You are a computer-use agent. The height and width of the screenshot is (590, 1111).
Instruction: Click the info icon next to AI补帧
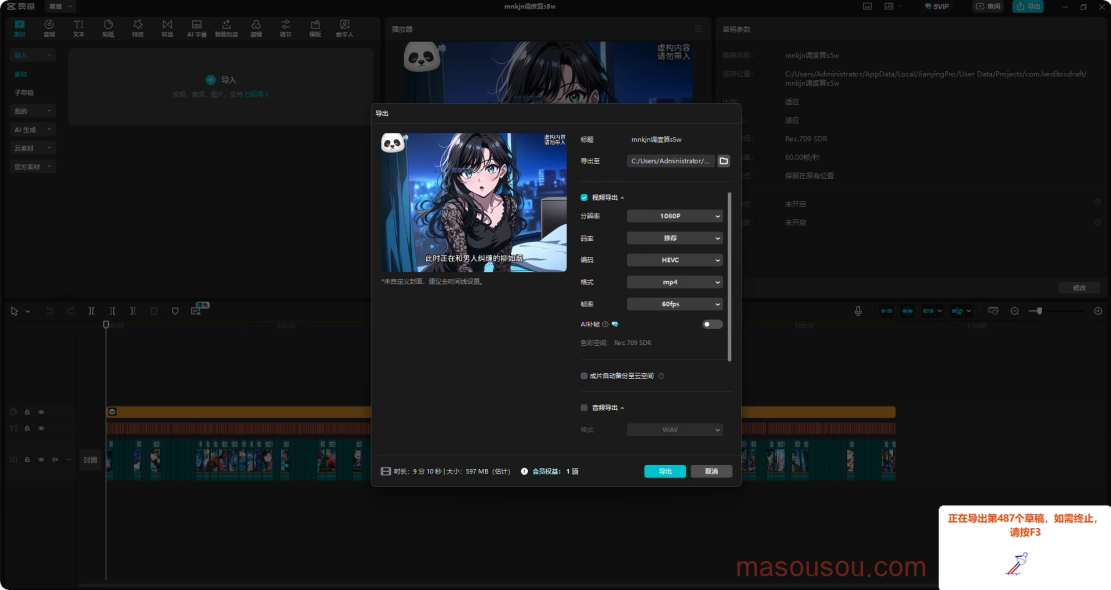point(605,324)
